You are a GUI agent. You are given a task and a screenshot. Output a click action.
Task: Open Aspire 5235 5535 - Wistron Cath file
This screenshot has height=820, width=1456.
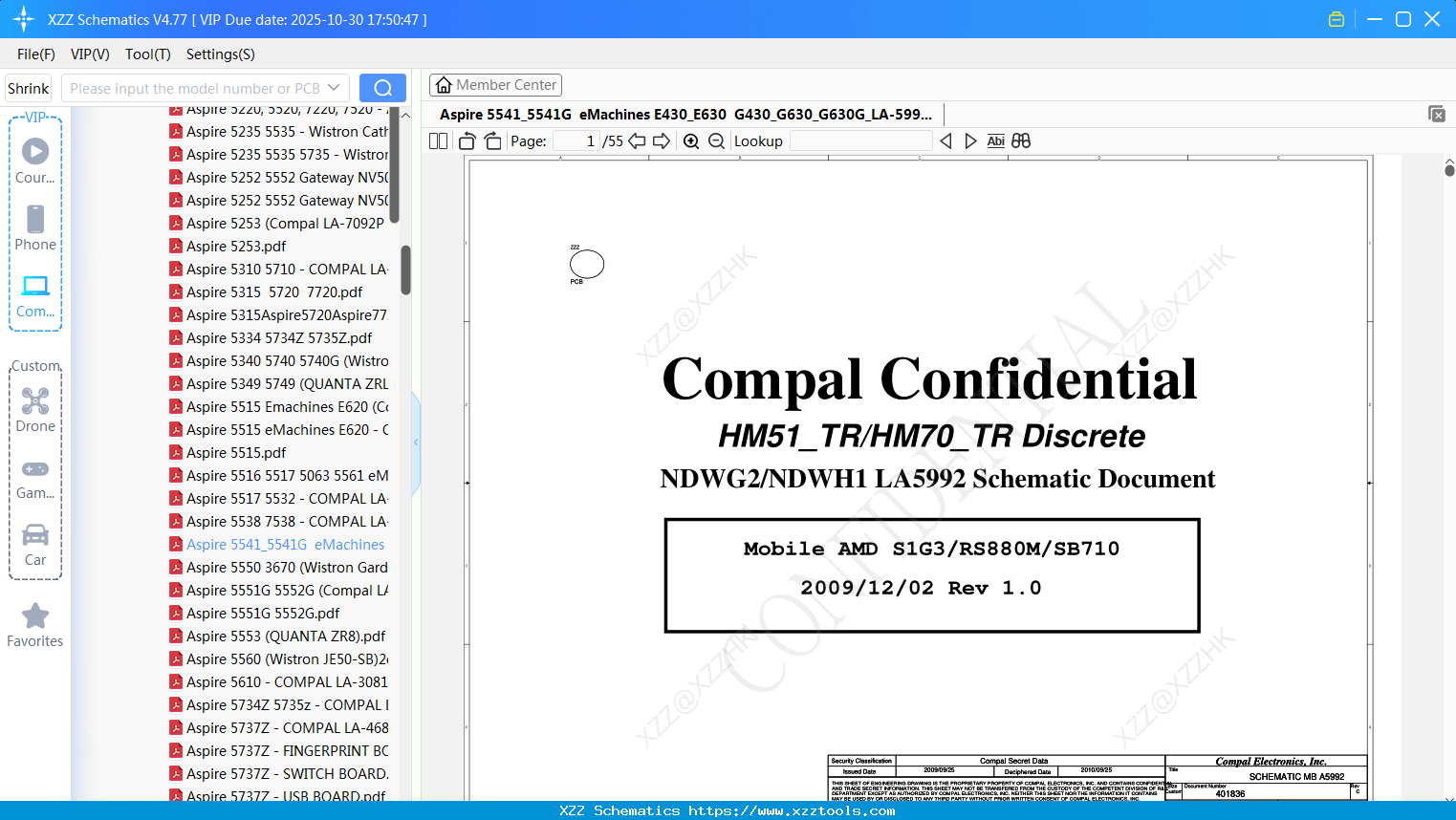(x=287, y=132)
